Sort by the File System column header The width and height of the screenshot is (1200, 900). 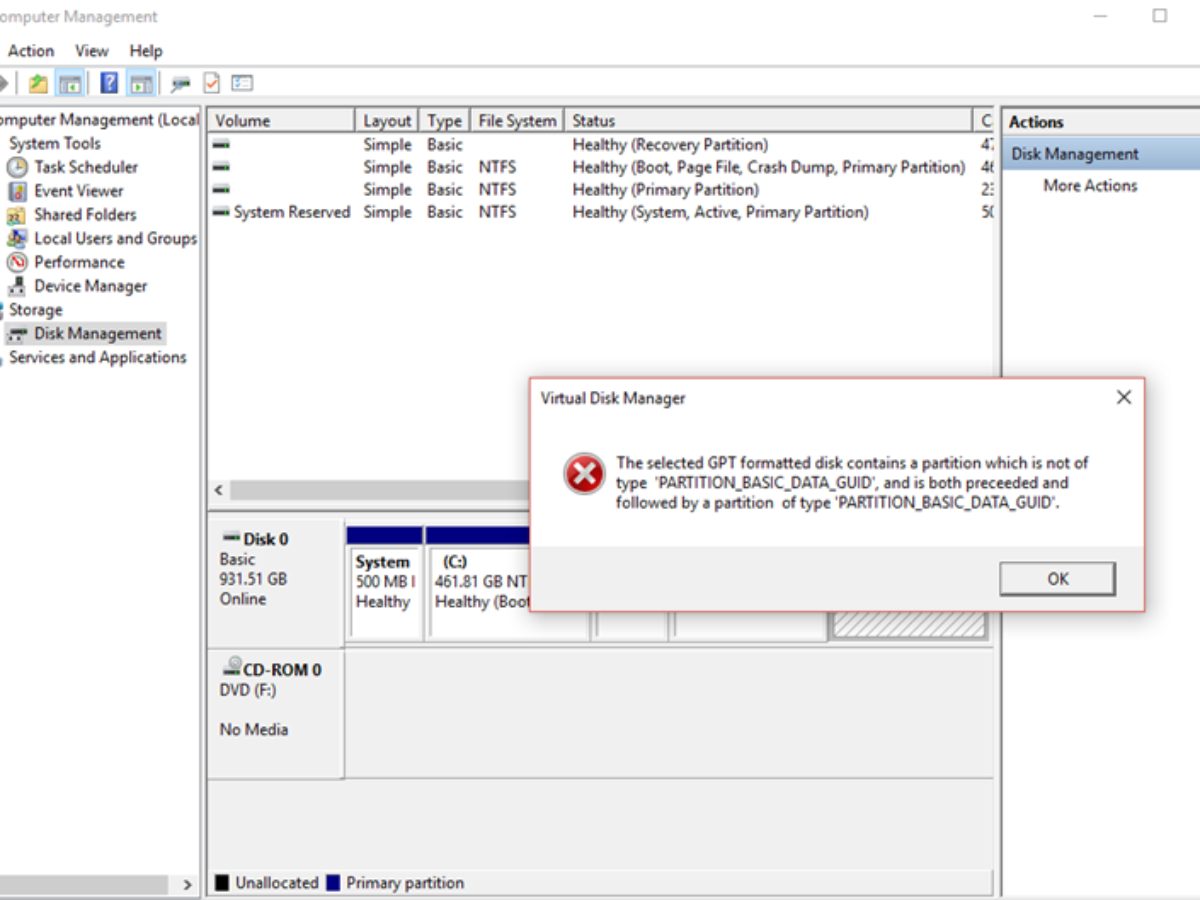pyautogui.click(x=517, y=121)
